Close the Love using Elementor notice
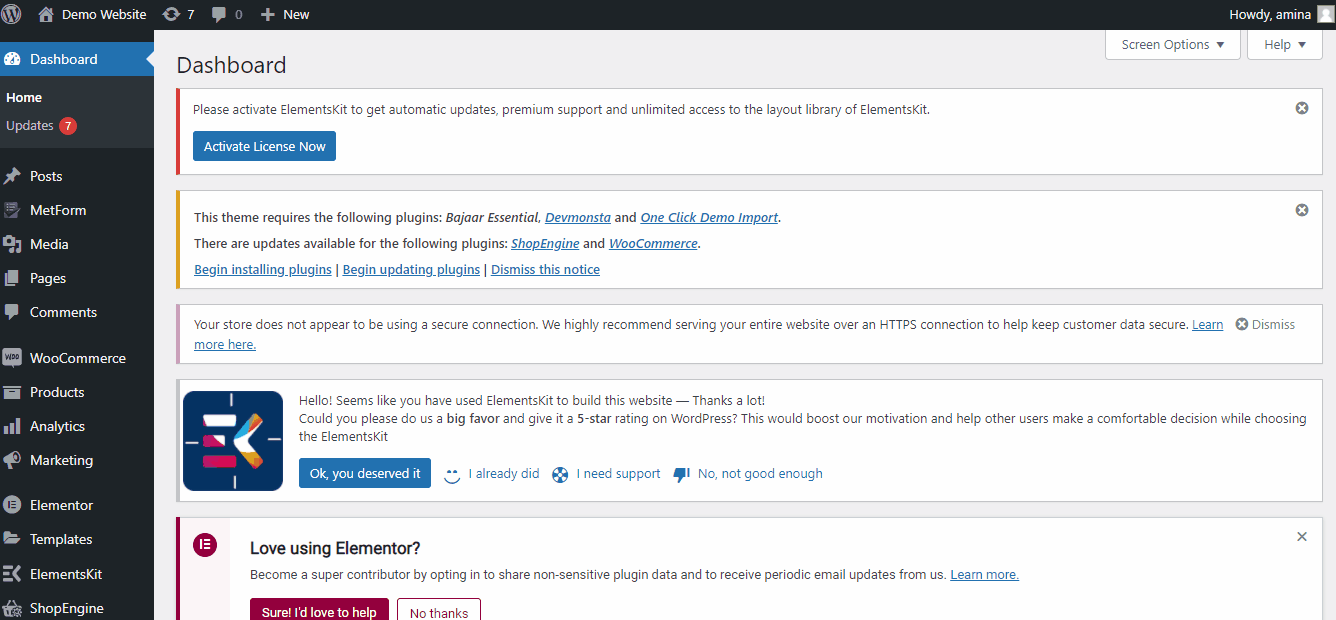1336x620 pixels. (x=1302, y=537)
